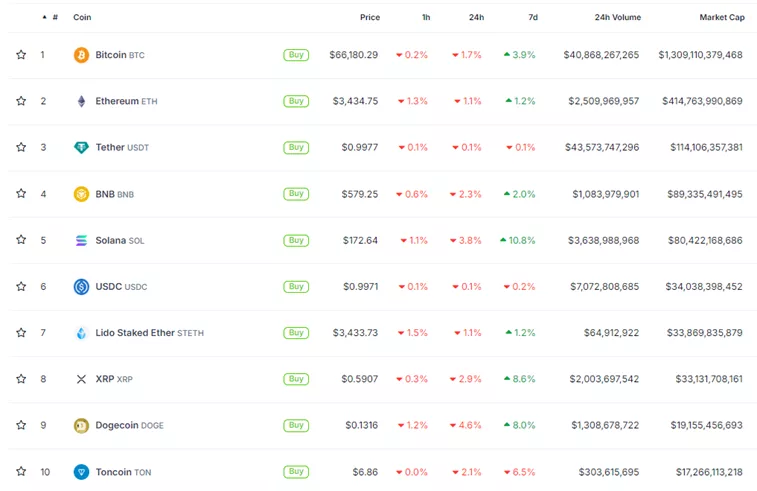Sort by the Price column header
This screenshot has width=757, height=491.
coord(369,17)
